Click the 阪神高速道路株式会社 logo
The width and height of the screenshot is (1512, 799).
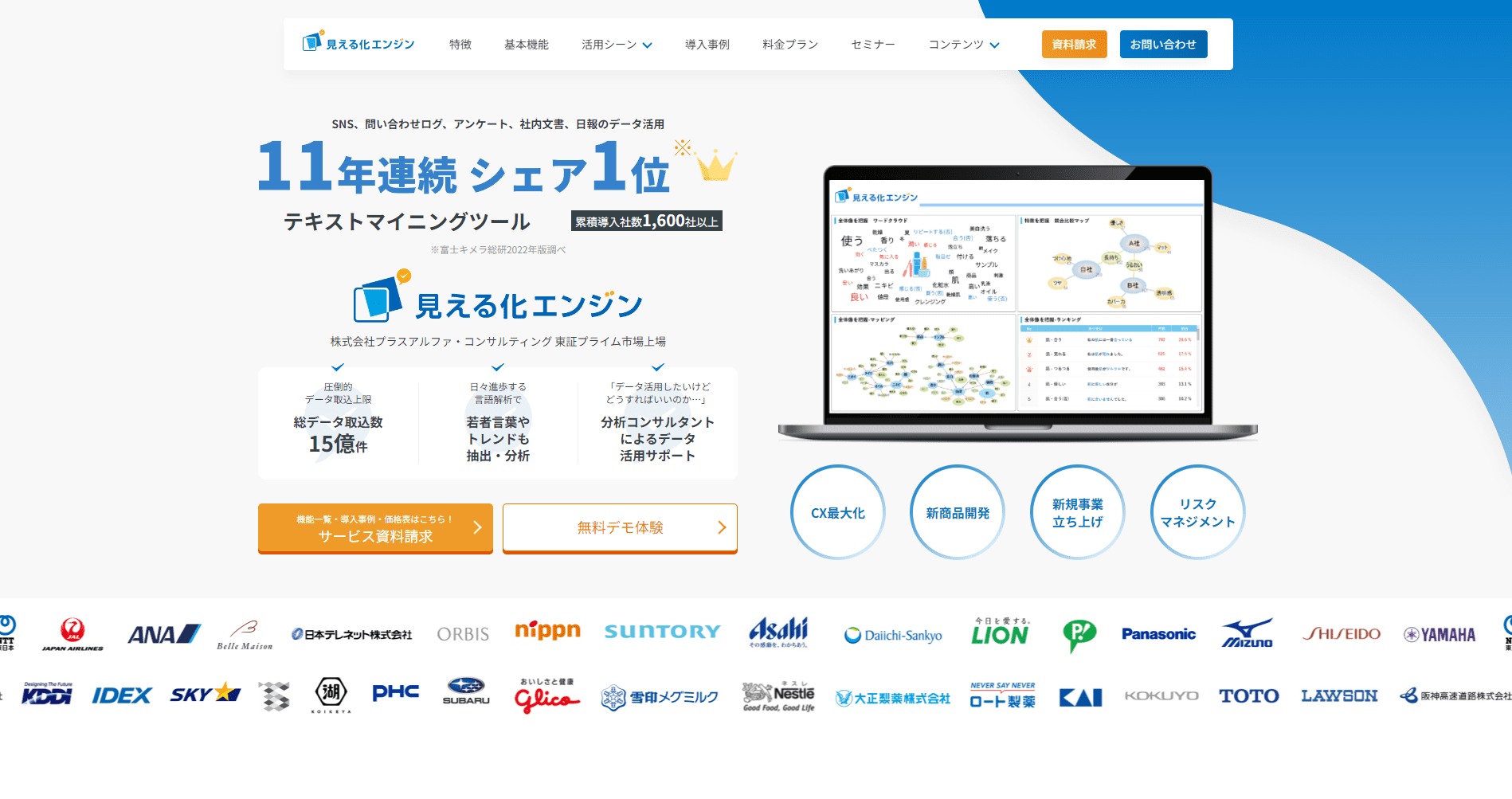click(1455, 696)
